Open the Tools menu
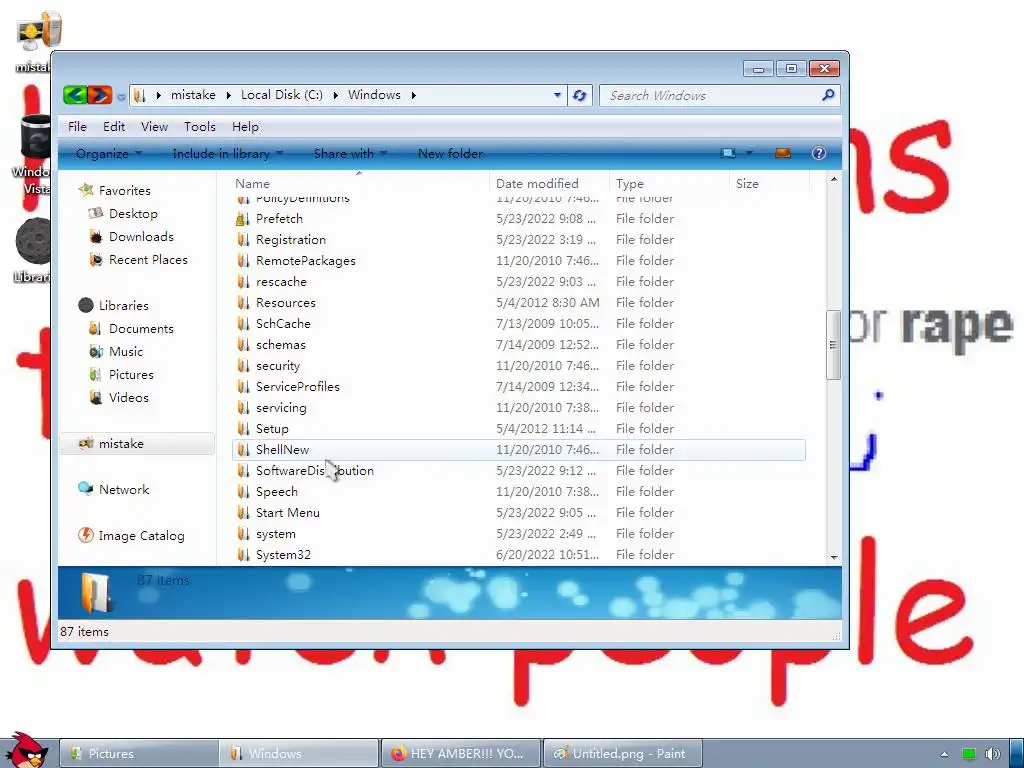 [199, 127]
